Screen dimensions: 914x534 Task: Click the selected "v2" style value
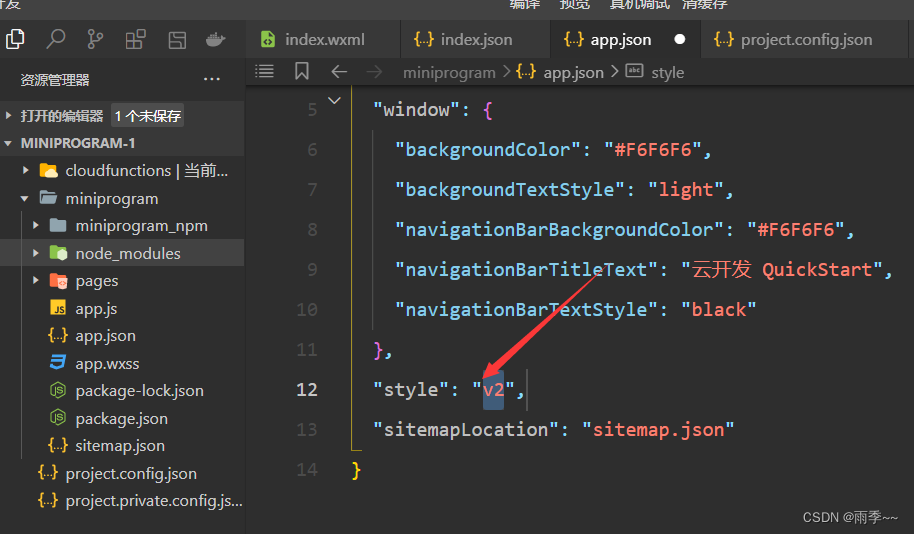(x=493, y=389)
